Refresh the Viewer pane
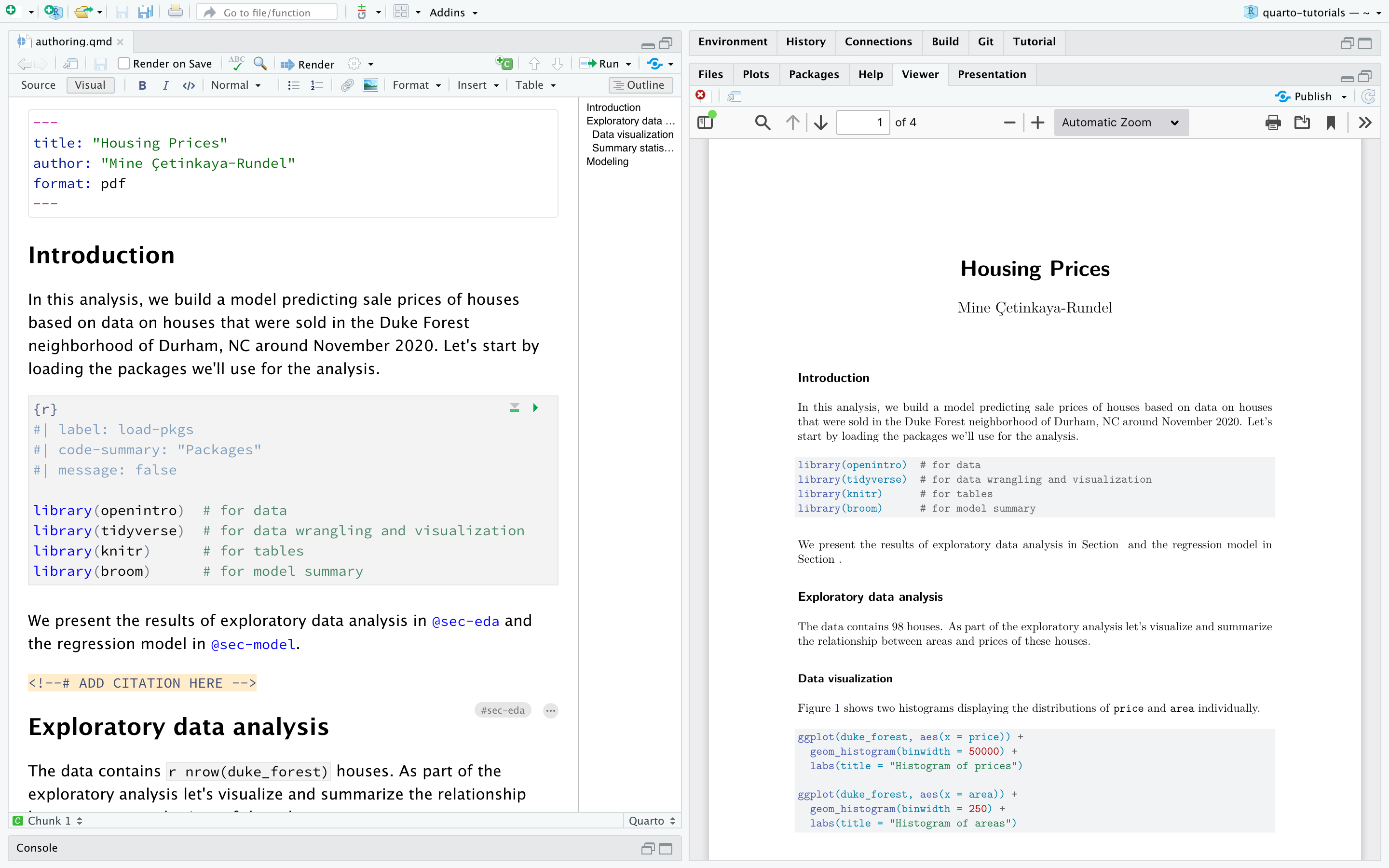 1369,96
